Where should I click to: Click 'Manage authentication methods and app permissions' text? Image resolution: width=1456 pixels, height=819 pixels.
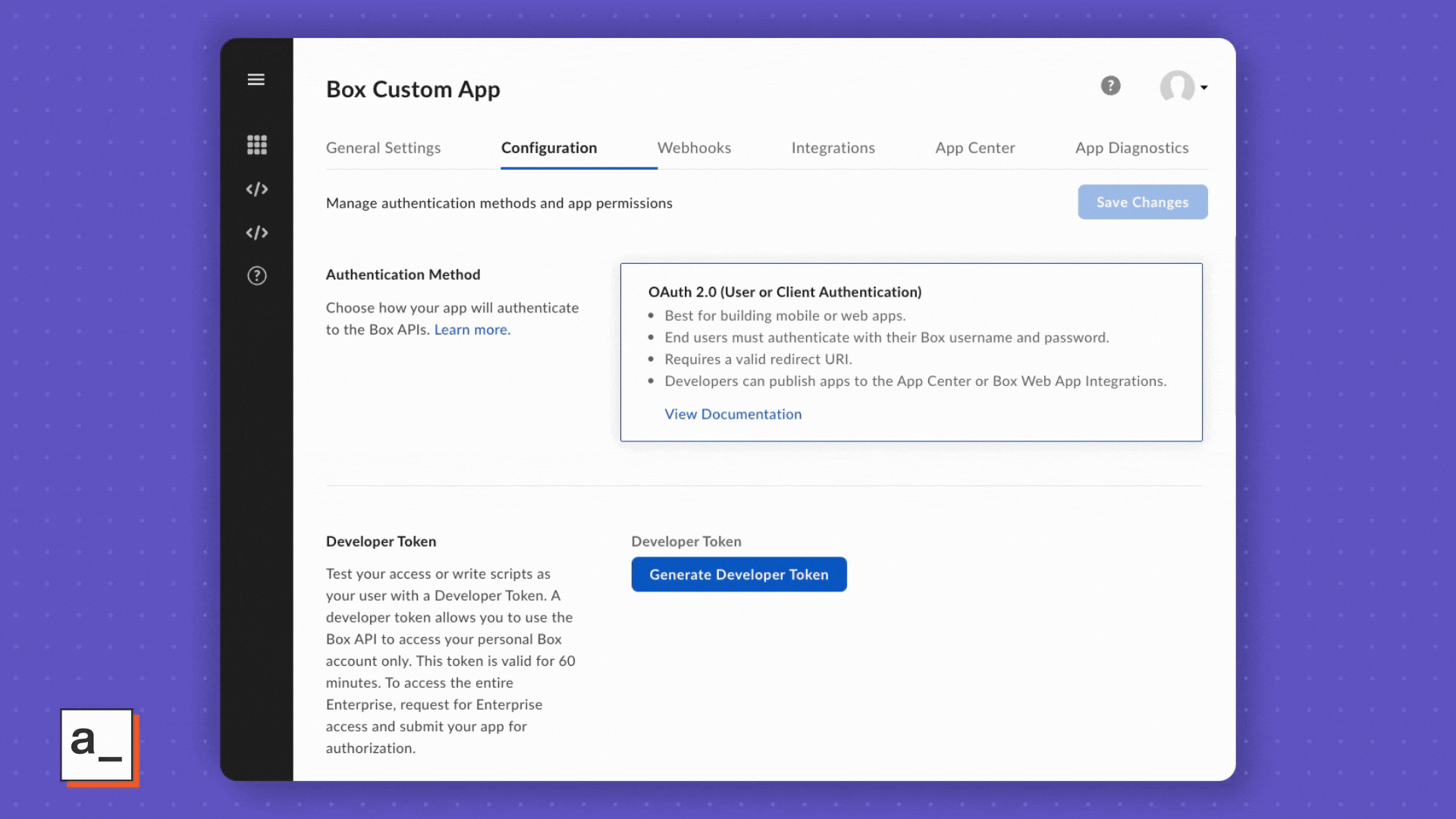pyautogui.click(x=499, y=203)
